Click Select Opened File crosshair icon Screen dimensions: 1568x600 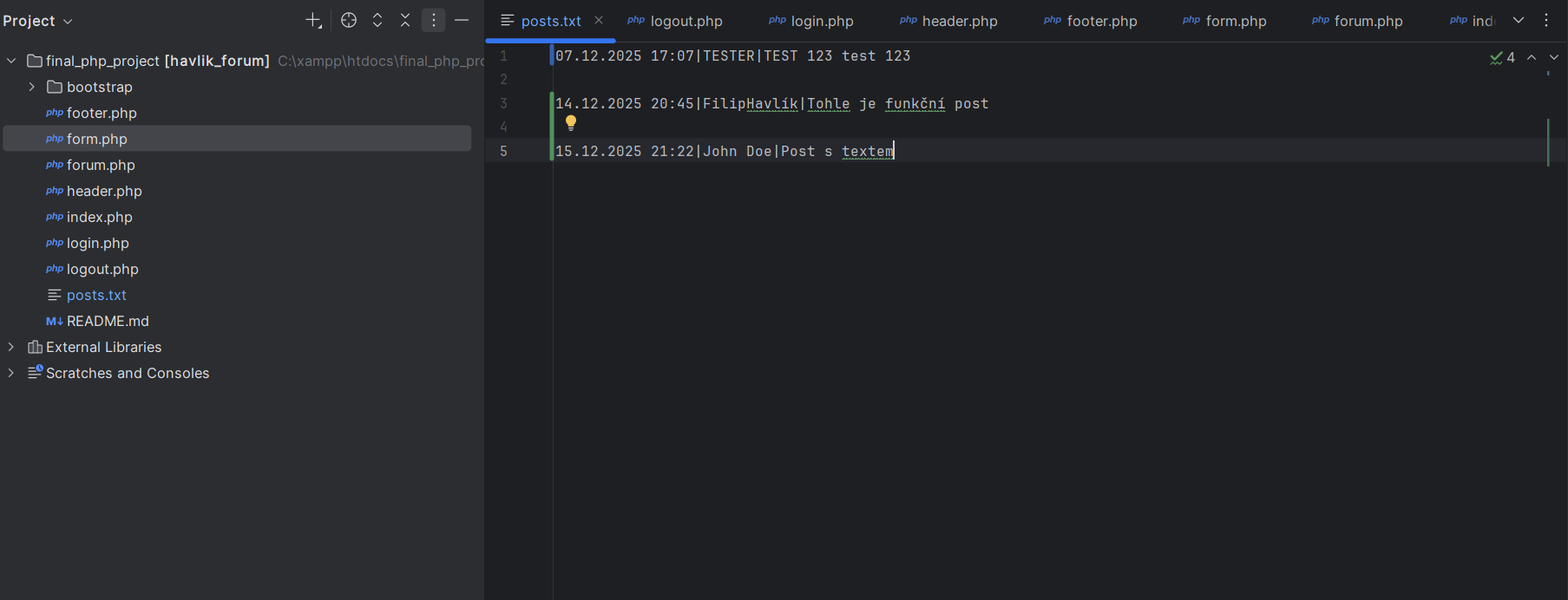pyautogui.click(x=349, y=20)
